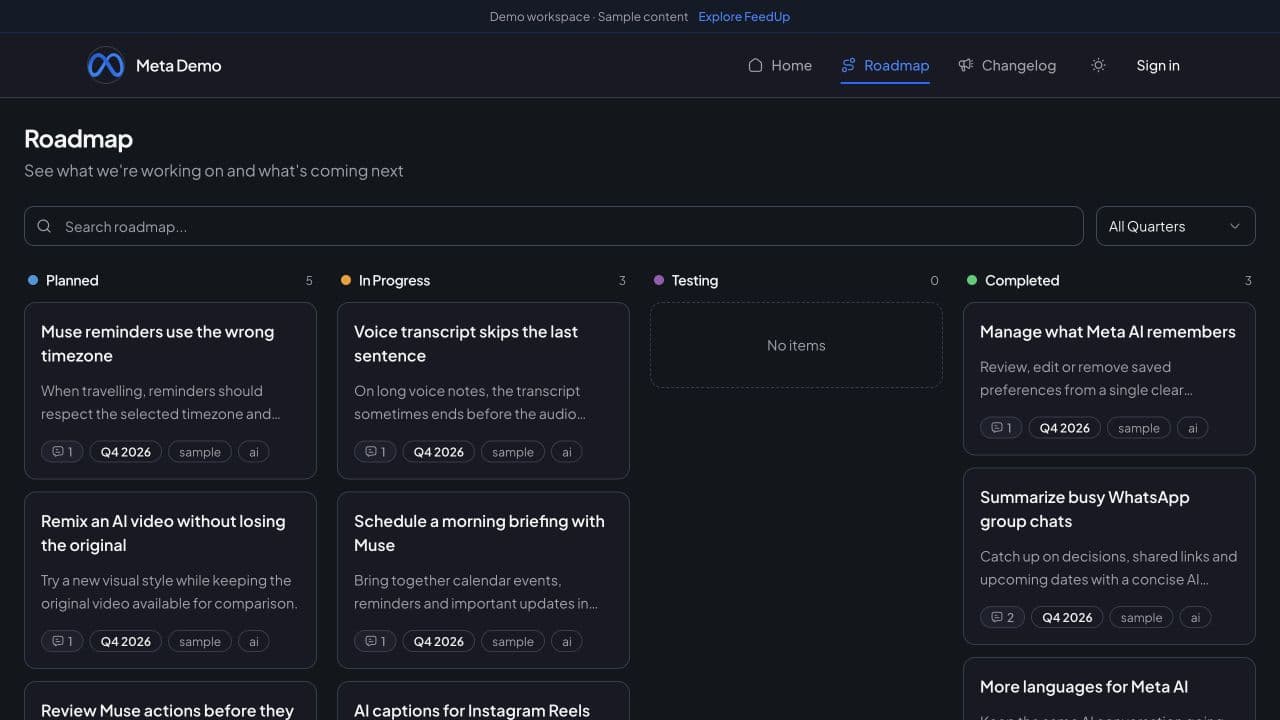Click ai tag on Schedule a morning briefing card
The height and width of the screenshot is (720, 1280).
pos(567,641)
